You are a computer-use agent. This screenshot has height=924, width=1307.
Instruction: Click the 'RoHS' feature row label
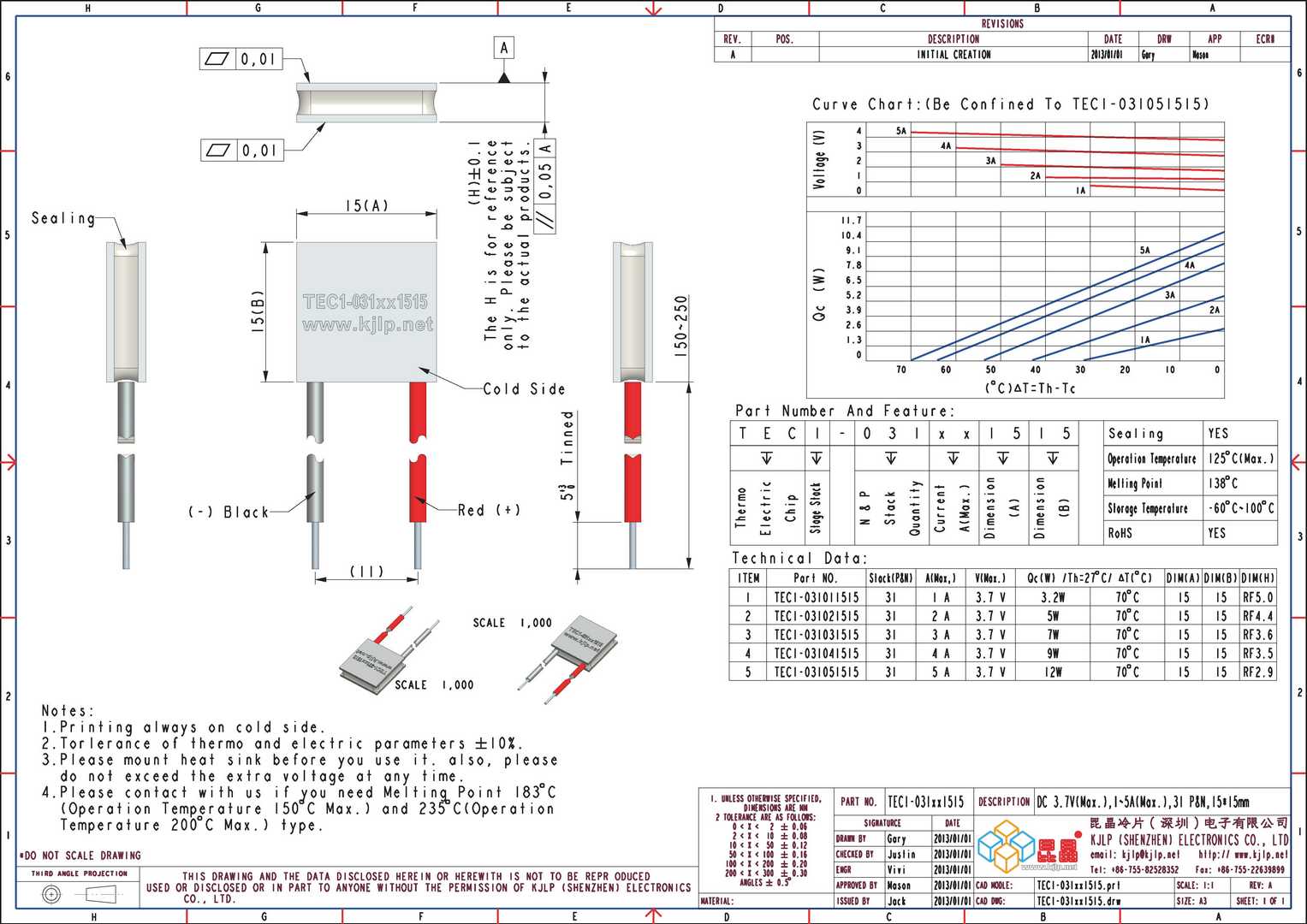1120,533
